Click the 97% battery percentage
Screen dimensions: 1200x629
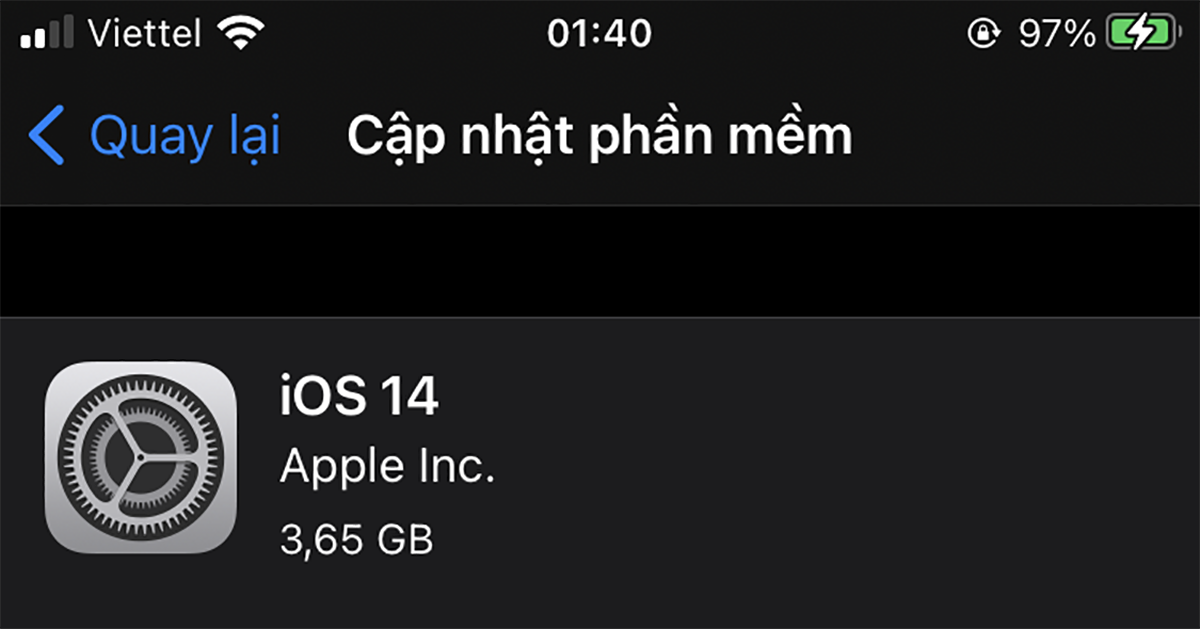click(x=1057, y=35)
